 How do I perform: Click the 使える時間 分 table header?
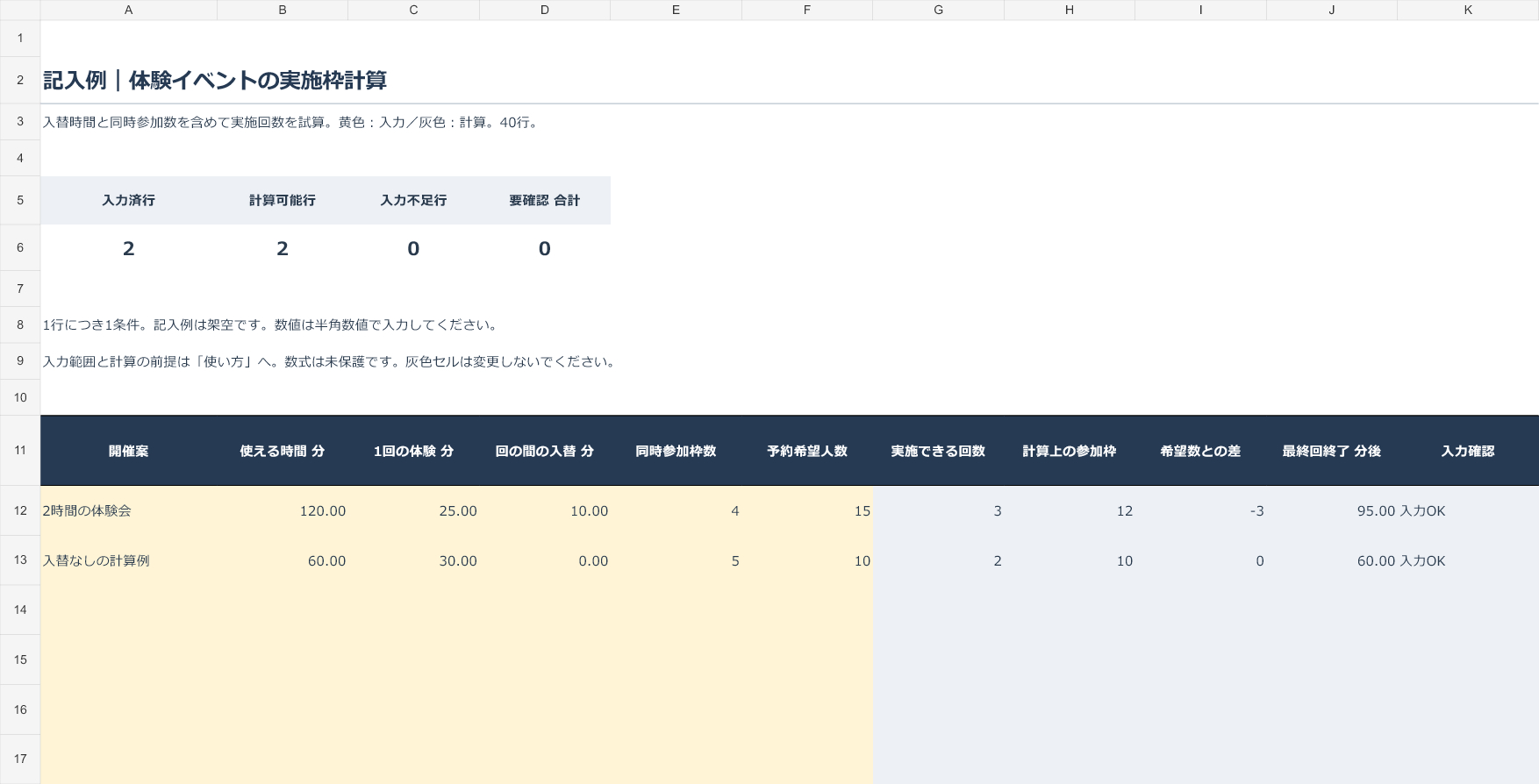(282, 452)
